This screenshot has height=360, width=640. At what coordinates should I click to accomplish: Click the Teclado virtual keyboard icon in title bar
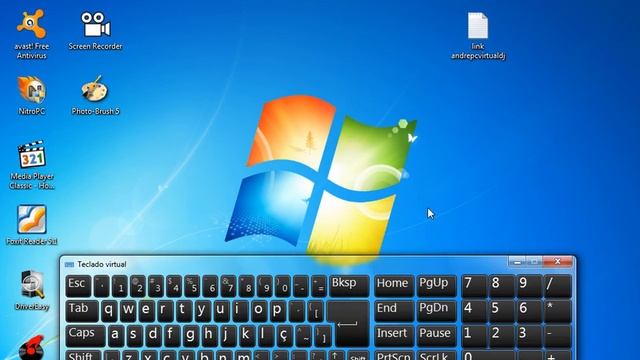tap(69, 264)
